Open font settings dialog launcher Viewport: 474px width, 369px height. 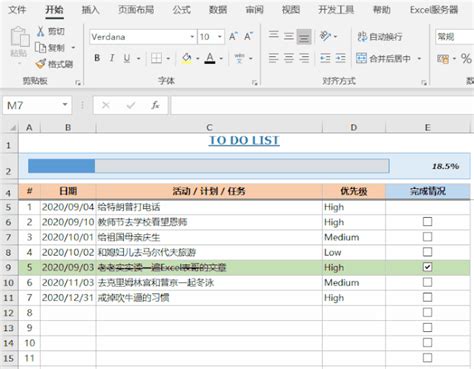(255, 83)
